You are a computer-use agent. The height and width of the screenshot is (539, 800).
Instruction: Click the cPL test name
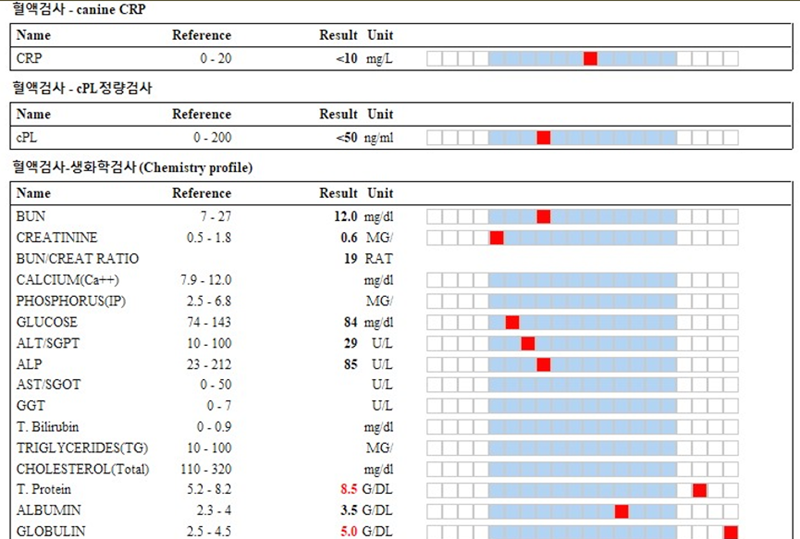click(27, 138)
